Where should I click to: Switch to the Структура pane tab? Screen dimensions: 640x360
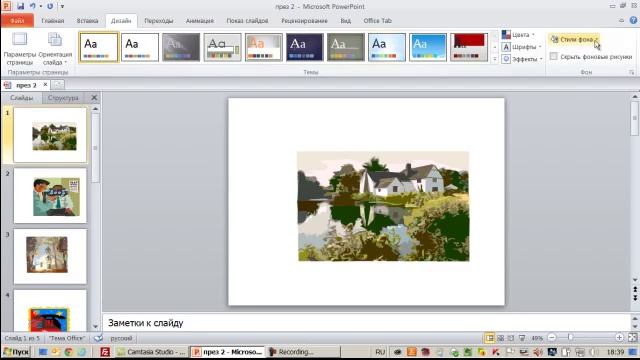[63, 98]
